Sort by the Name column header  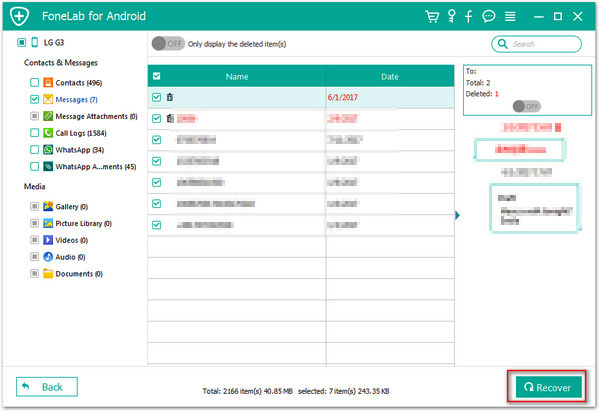click(x=236, y=77)
